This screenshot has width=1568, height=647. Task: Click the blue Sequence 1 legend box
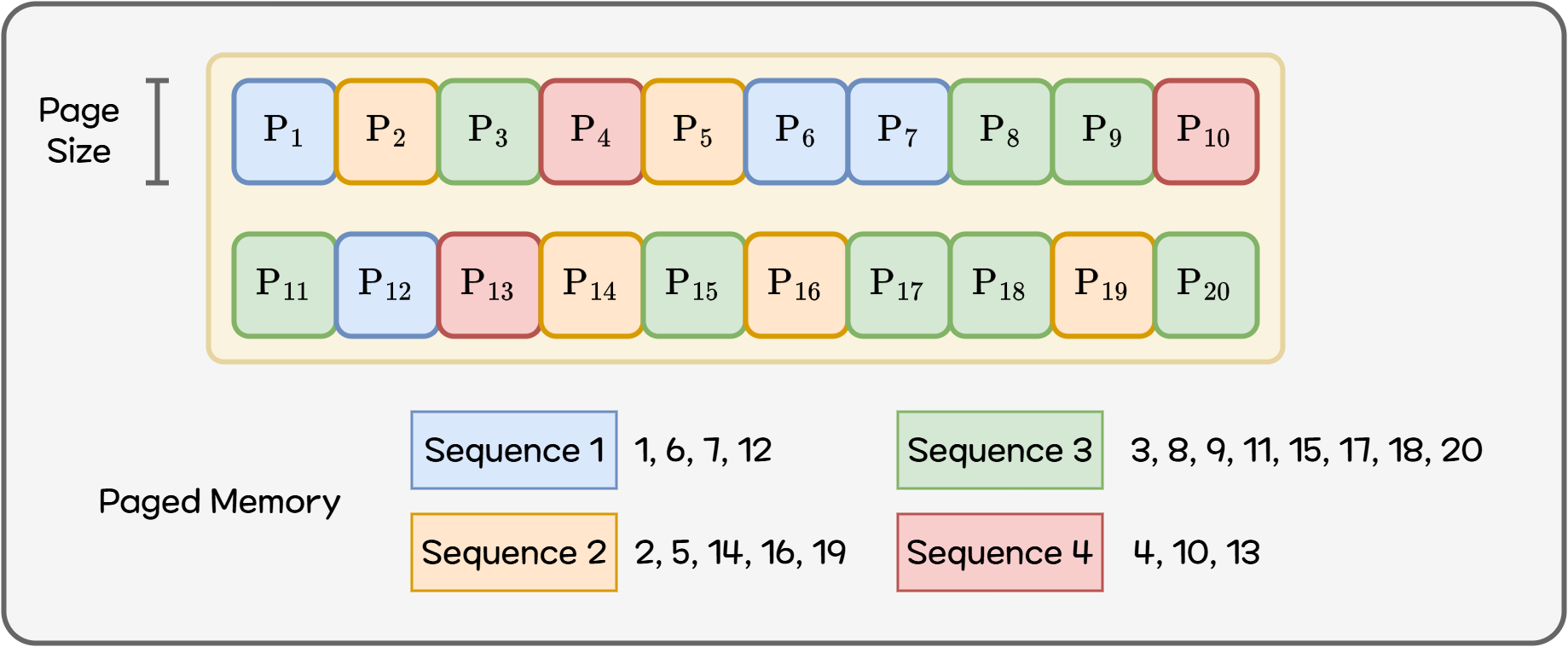[513, 450]
